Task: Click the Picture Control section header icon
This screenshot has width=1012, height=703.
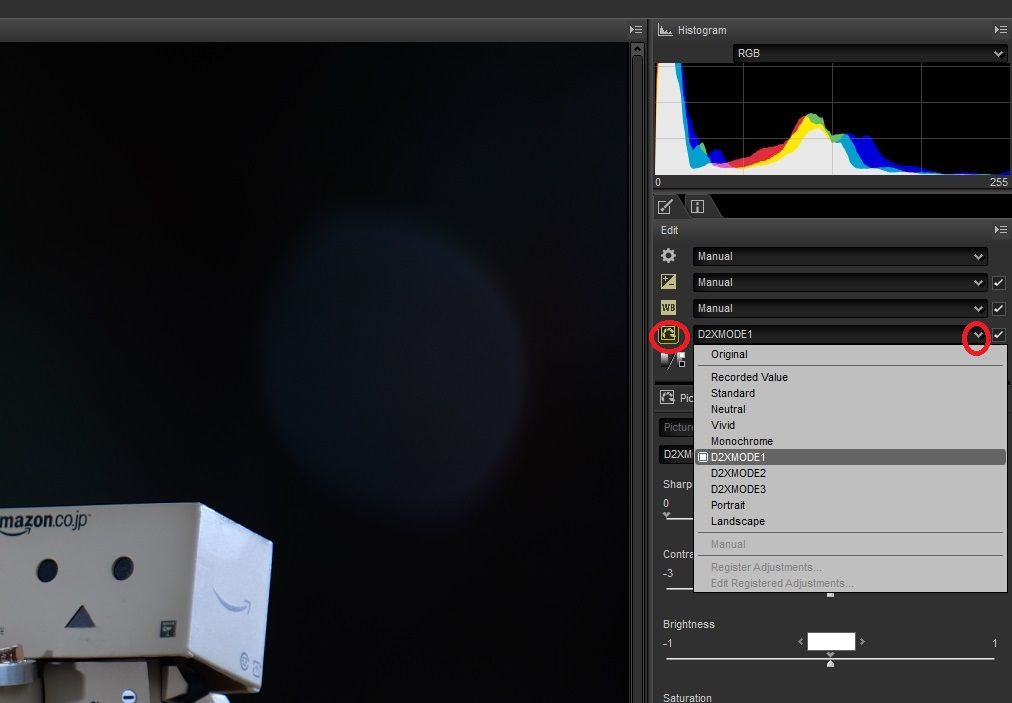Action: click(667, 398)
